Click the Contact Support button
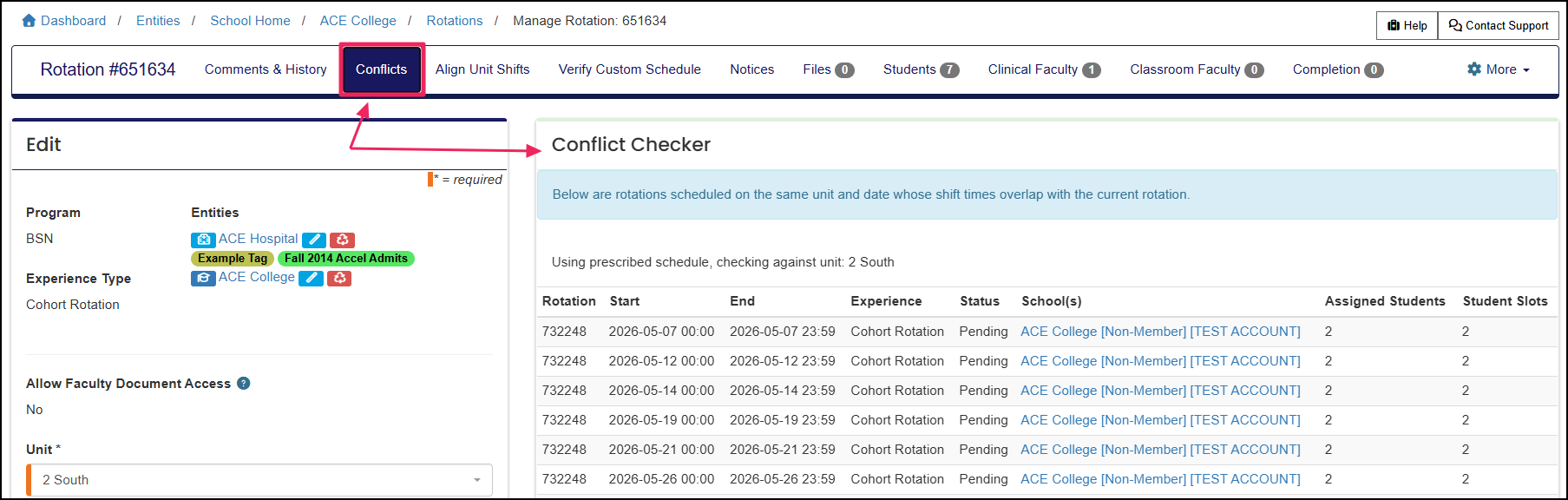This screenshot has width=1568, height=500. [x=1499, y=25]
